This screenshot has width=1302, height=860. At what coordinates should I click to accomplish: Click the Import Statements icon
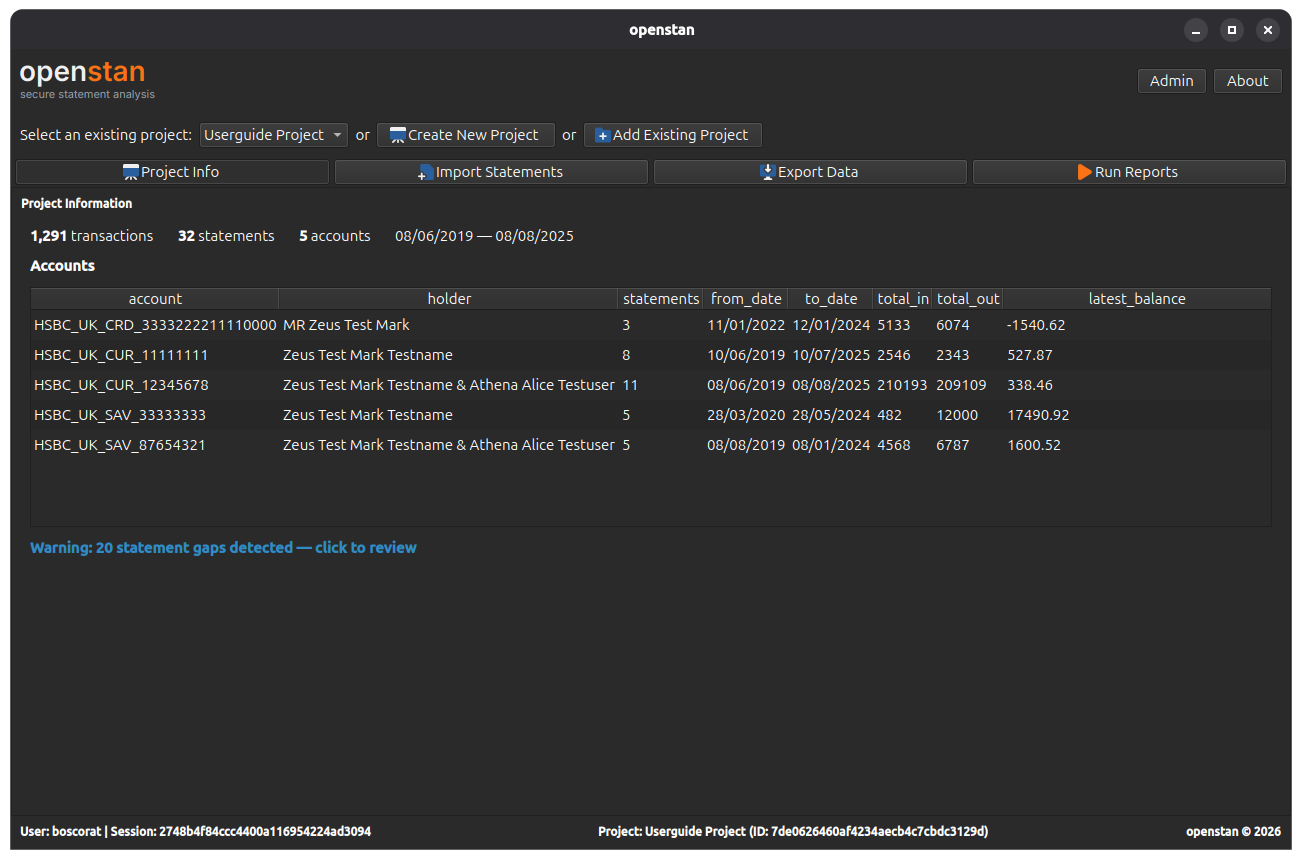(x=425, y=172)
